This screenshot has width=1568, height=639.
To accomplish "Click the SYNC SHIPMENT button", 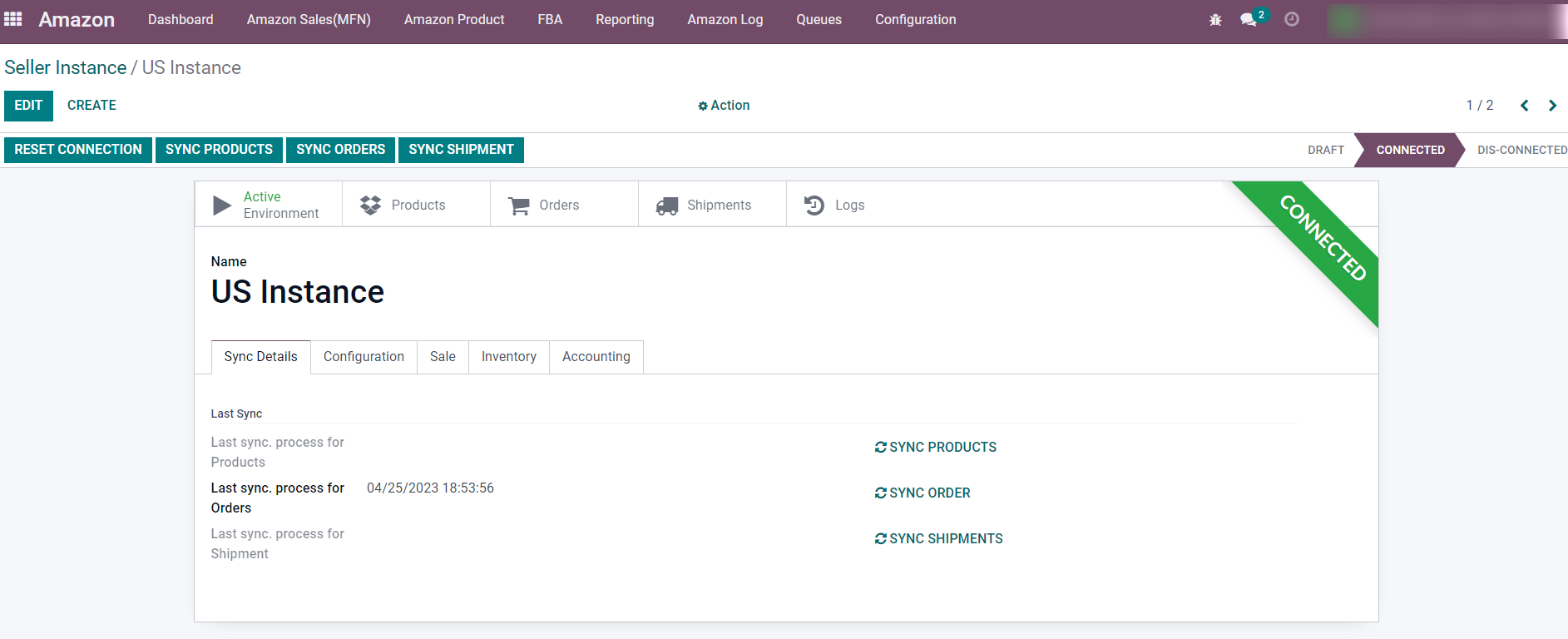I will (461, 150).
